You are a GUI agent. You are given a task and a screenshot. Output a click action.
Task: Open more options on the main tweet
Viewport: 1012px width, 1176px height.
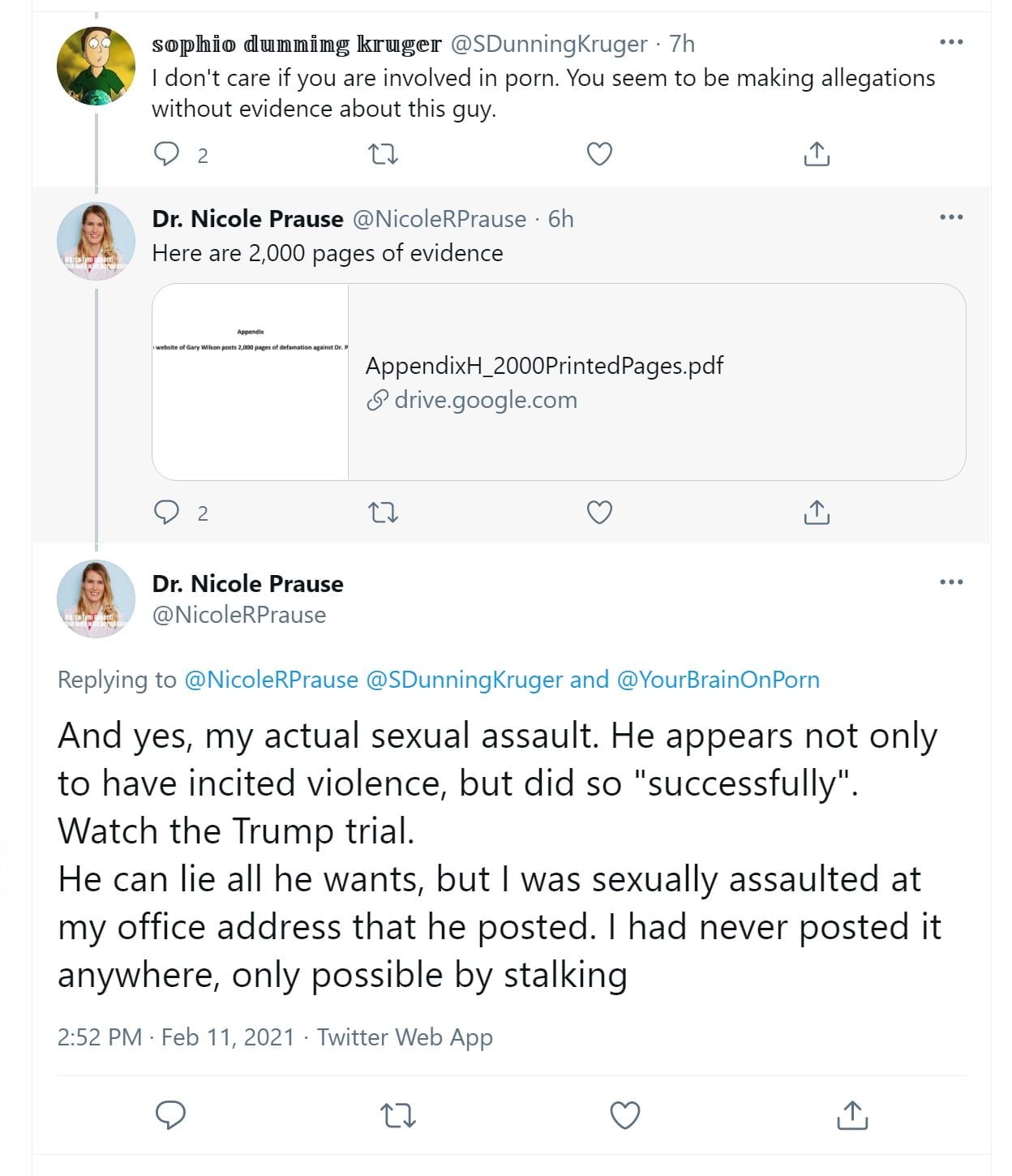pos(950,582)
